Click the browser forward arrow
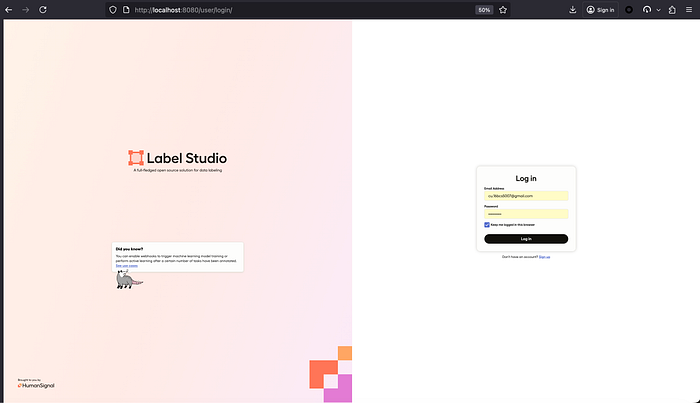700x403 pixels. tap(25, 10)
